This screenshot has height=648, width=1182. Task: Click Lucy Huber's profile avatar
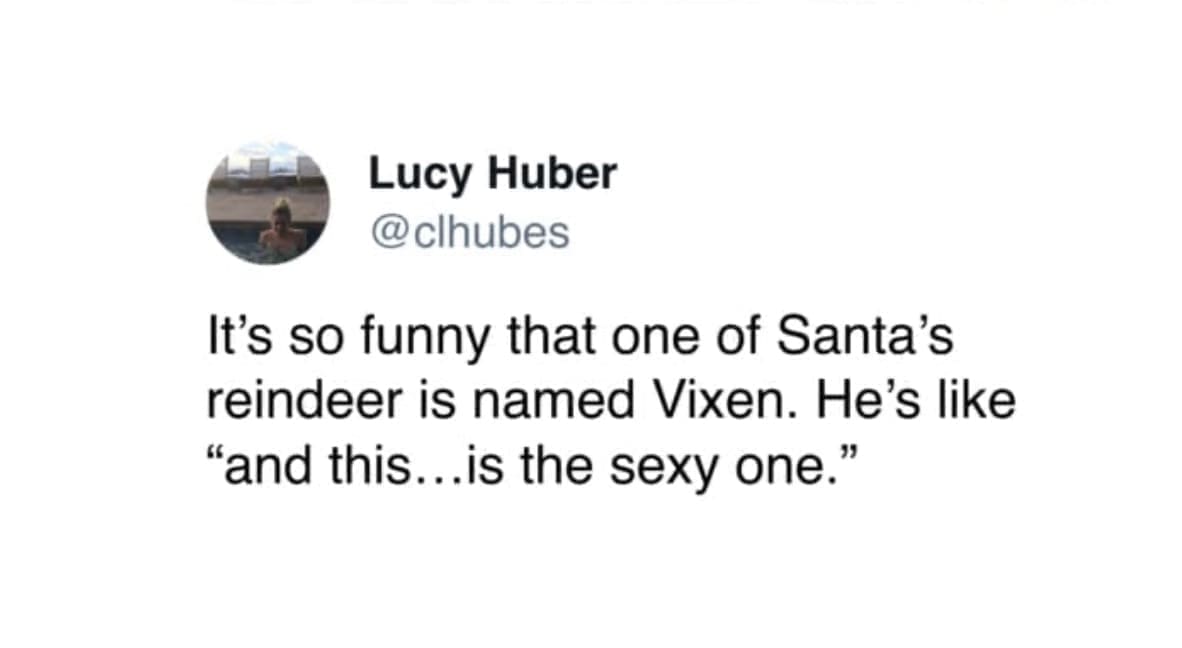[268, 203]
